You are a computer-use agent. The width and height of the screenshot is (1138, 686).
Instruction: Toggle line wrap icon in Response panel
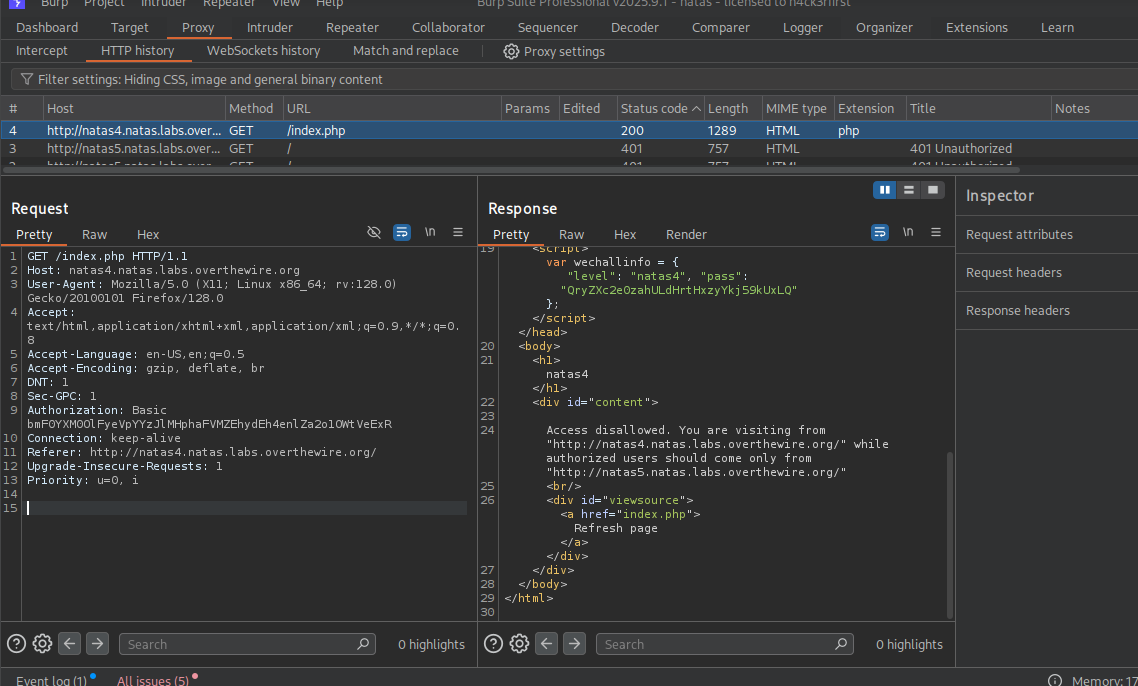pyautogui.click(x=880, y=232)
